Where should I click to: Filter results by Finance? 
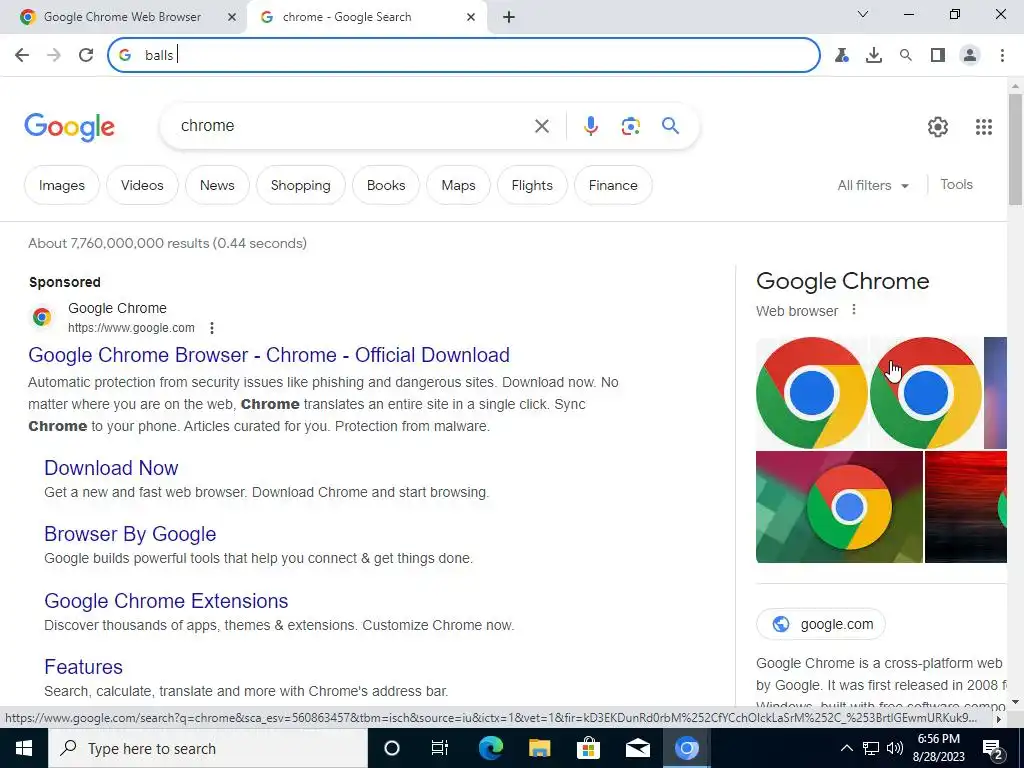tap(613, 185)
